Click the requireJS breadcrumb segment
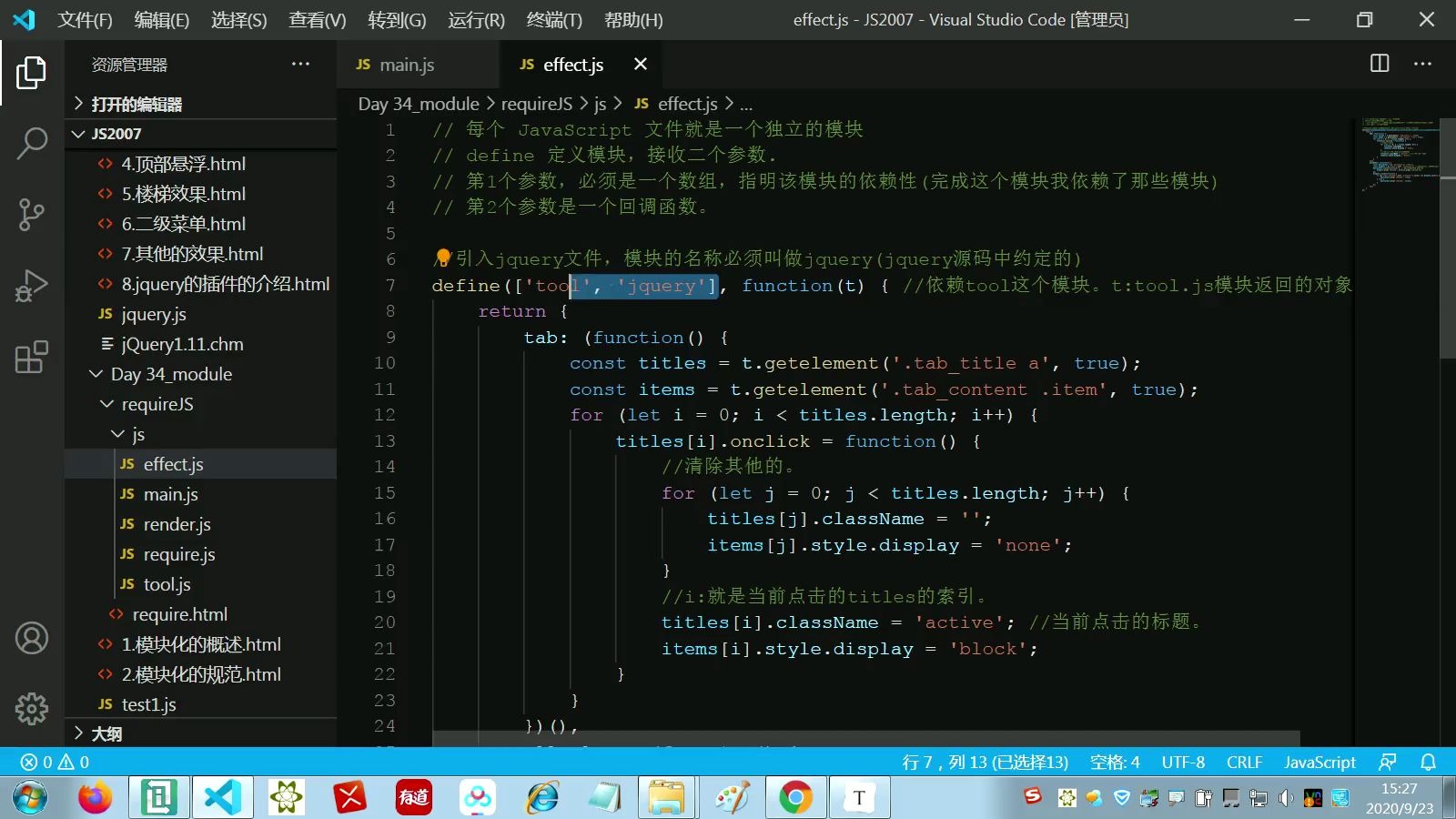1456x819 pixels. (537, 104)
